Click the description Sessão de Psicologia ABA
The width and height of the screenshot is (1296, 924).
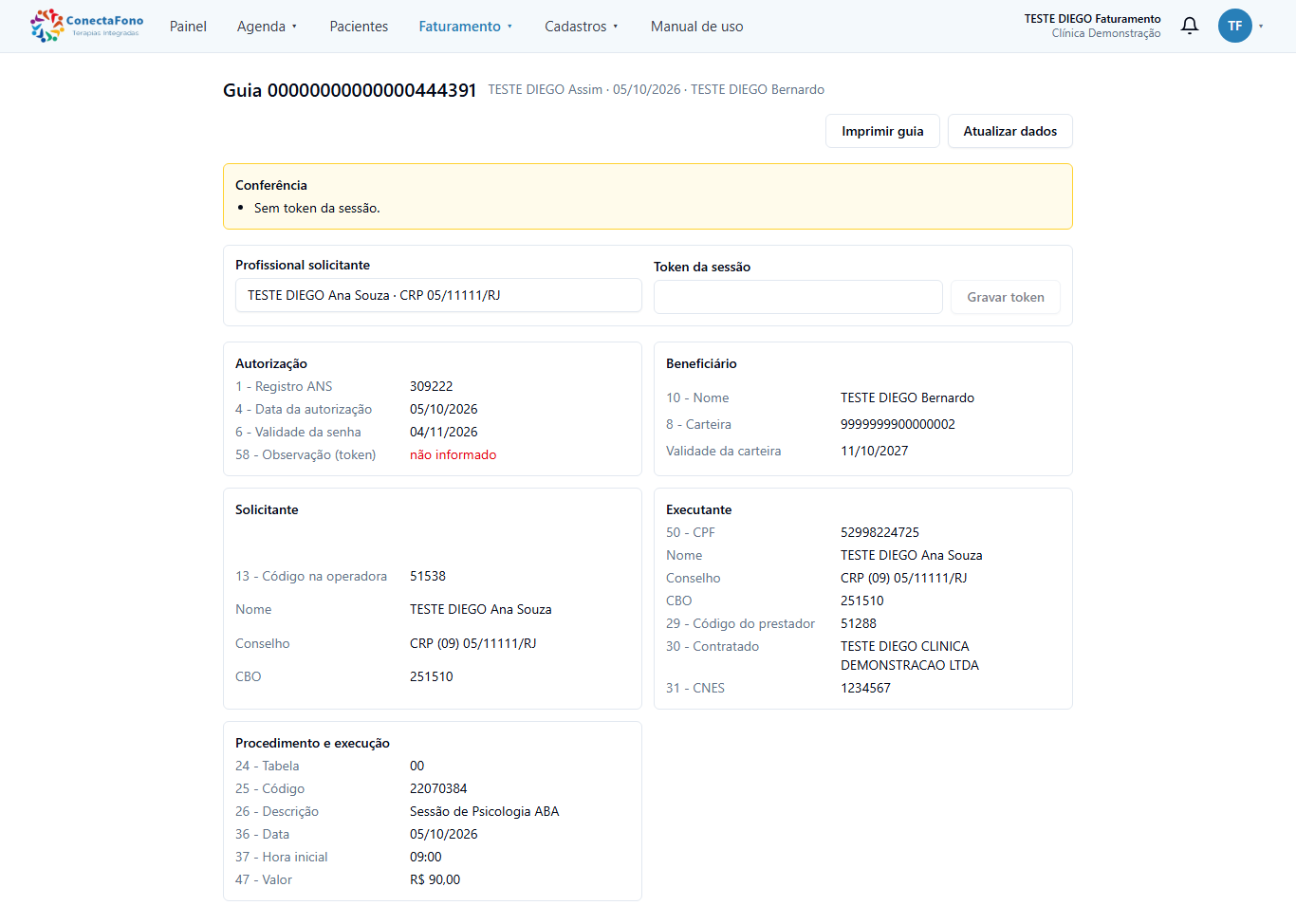pyautogui.click(x=485, y=811)
